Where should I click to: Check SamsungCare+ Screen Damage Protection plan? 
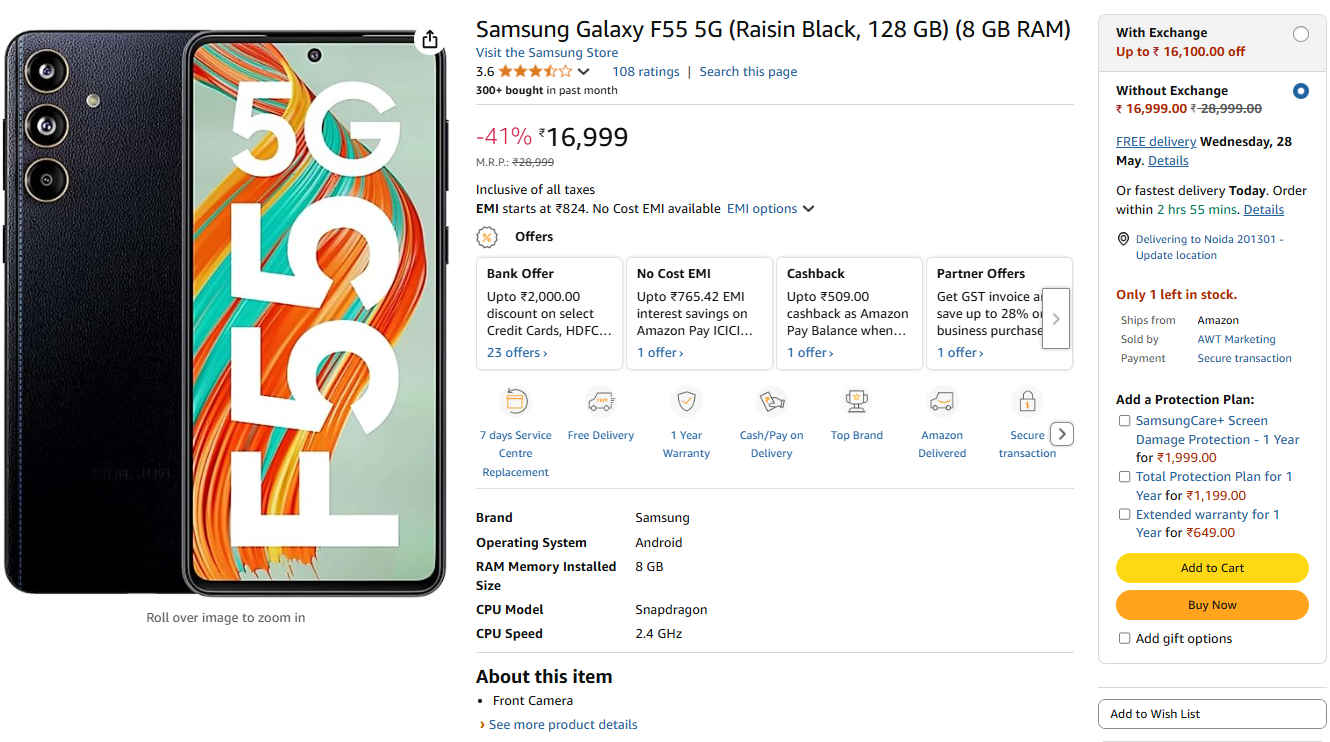[1125, 421]
